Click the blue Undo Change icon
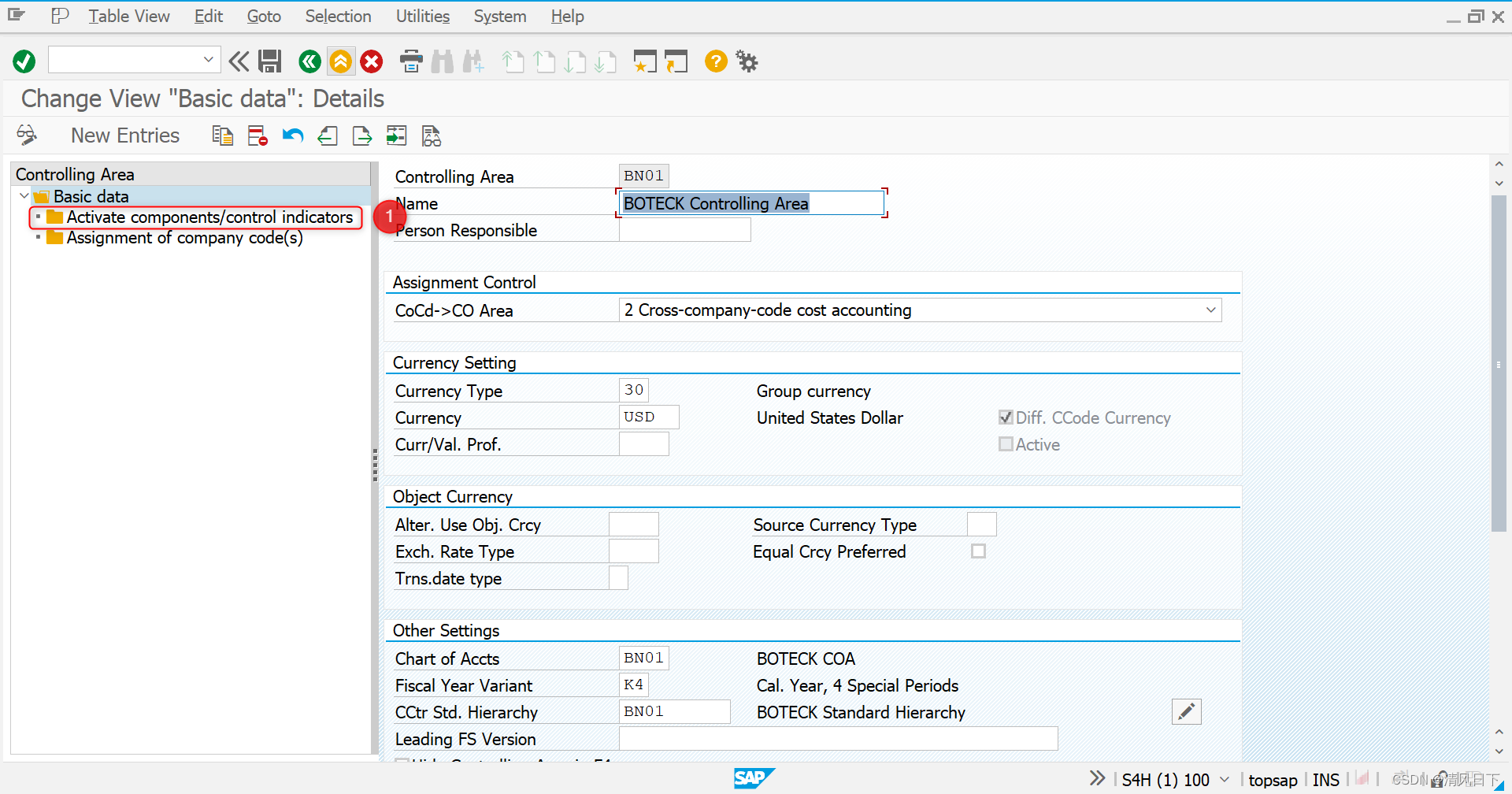Image resolution: width=1512 pixels, height=794 pixels. (293, 135)
